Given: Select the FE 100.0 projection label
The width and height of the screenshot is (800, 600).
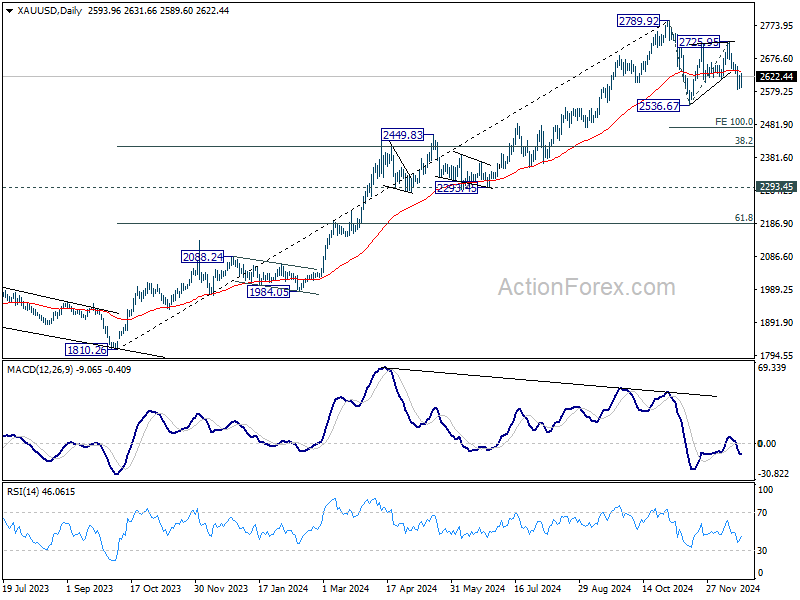Looking at the screenshot, I should (734, 122).
